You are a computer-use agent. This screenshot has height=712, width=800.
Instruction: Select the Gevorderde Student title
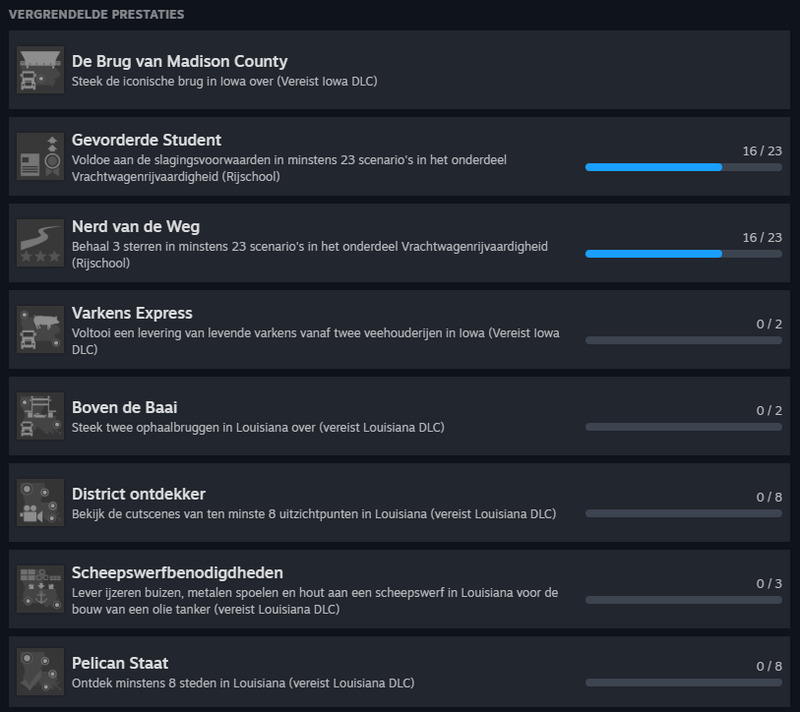pos(146,139)
